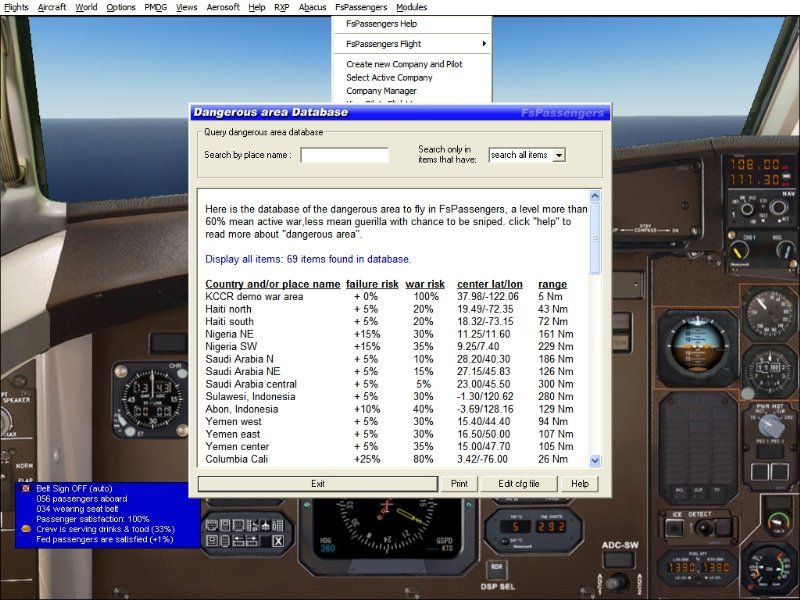800x600 pixels.
Task: Click the left NAV radio knob
Action: 747,209
